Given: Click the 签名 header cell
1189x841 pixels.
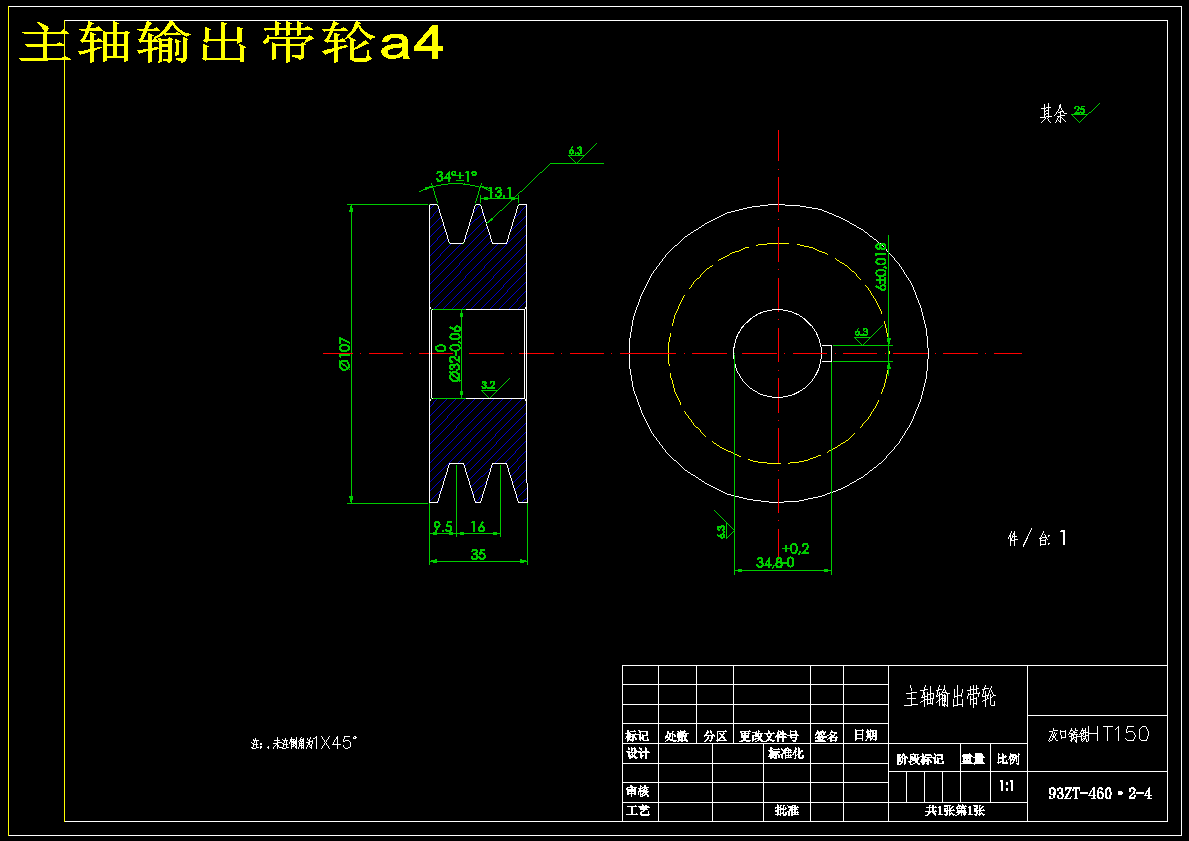Looking at the screenshot, I should (x=827, y=736).
